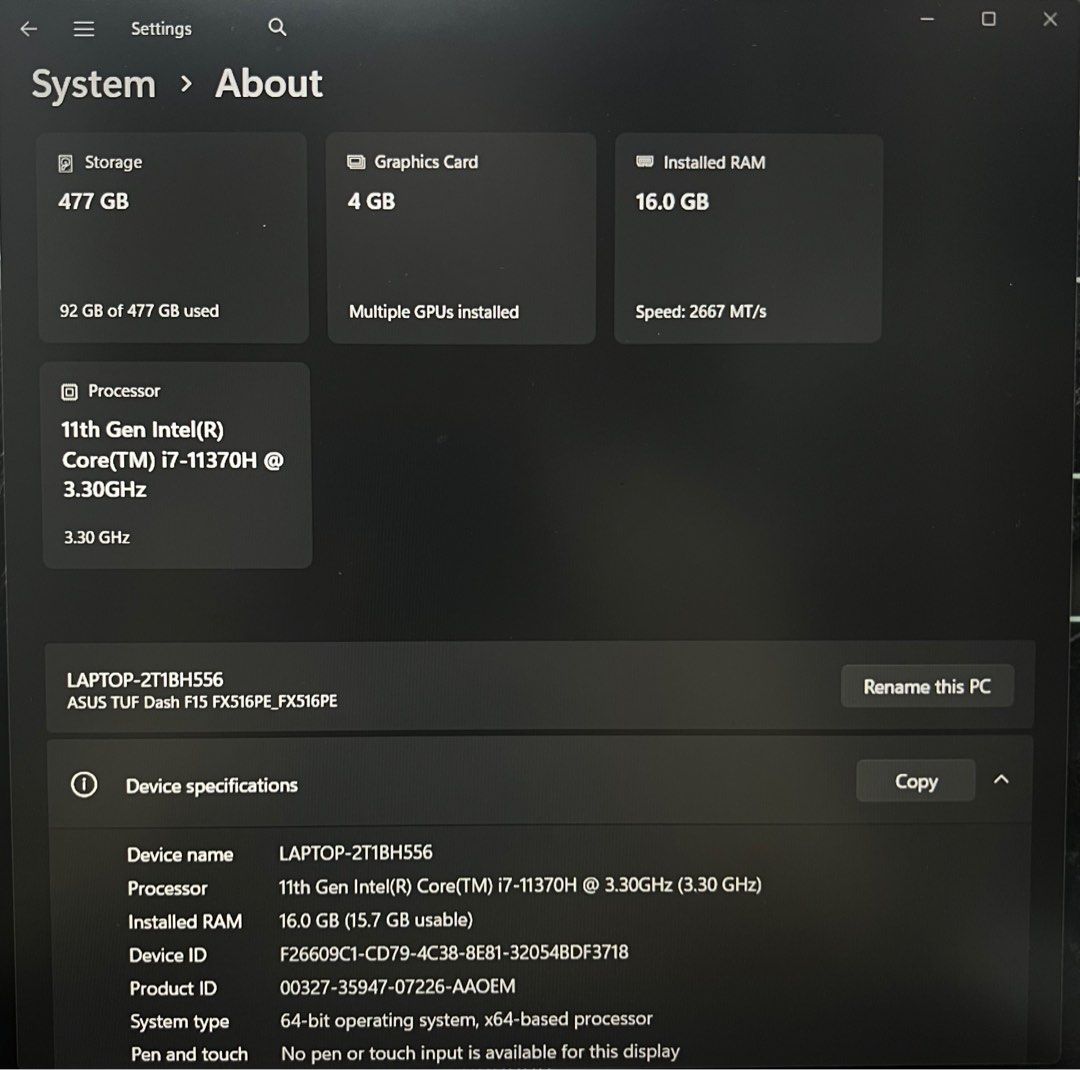Click the 92 GB of 477 GB used link
This screenshot has width=1080, height=1070.
138,310
